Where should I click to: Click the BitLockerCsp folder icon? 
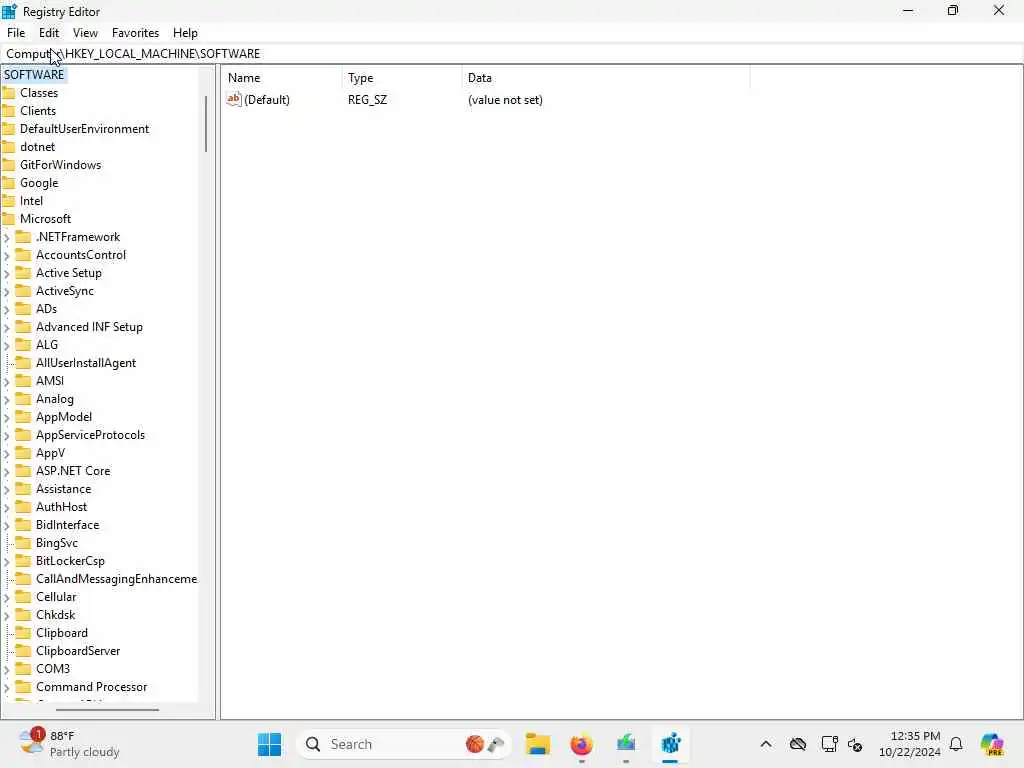tap(23, 561)
